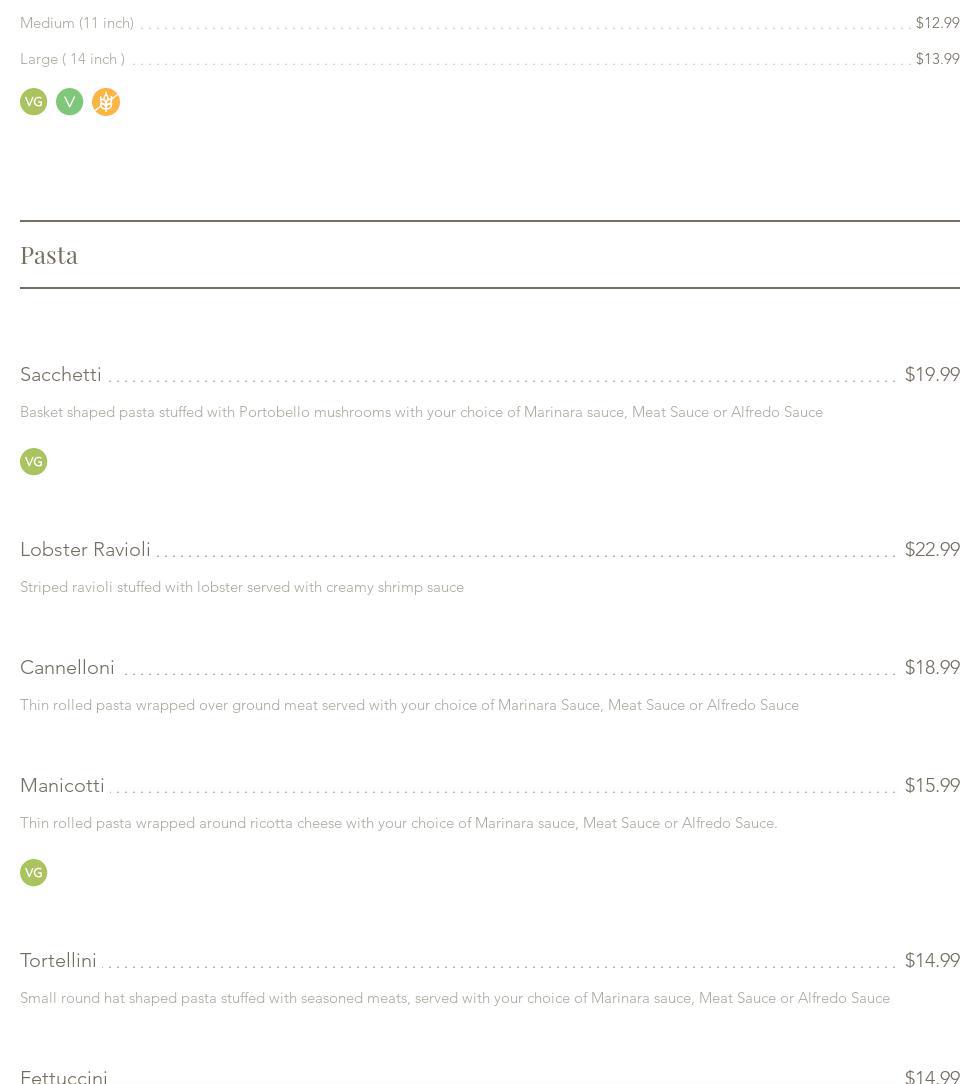Click the green vegan V icon
Image resolution: width=965 pixels, height=1084 pixels.
70,102
